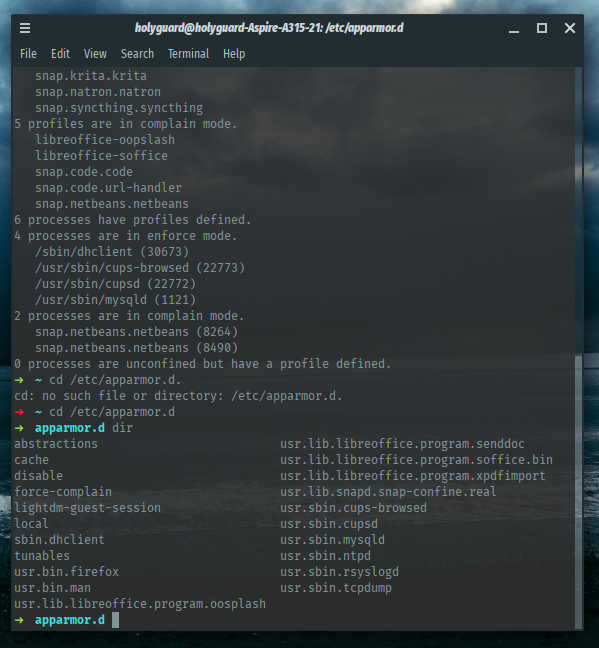Image resolution: width=599 pixels, height=648 pixels.
Task: Click the 'usr.bin.man' file entry
Action: [x=53, y=588]
